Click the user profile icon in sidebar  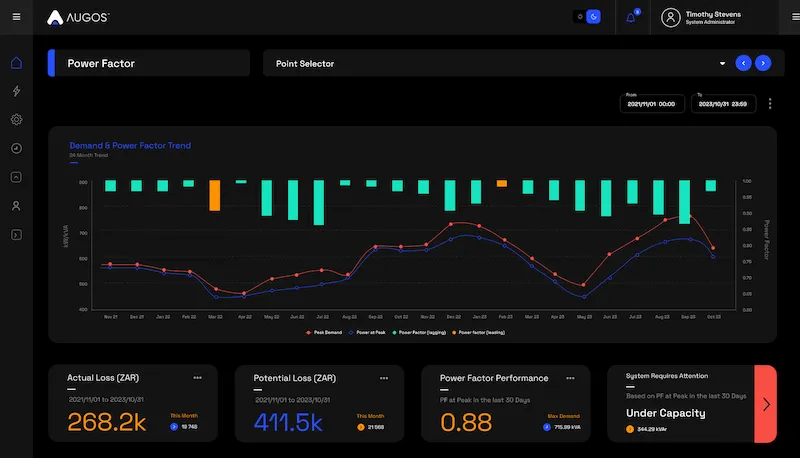[x=16, y=206]
